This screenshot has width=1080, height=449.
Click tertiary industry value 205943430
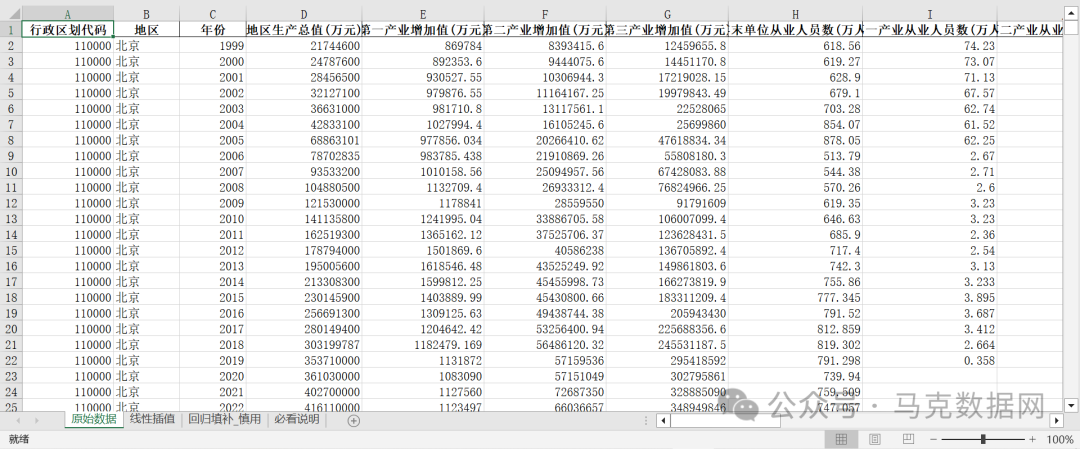click(667, 313)
